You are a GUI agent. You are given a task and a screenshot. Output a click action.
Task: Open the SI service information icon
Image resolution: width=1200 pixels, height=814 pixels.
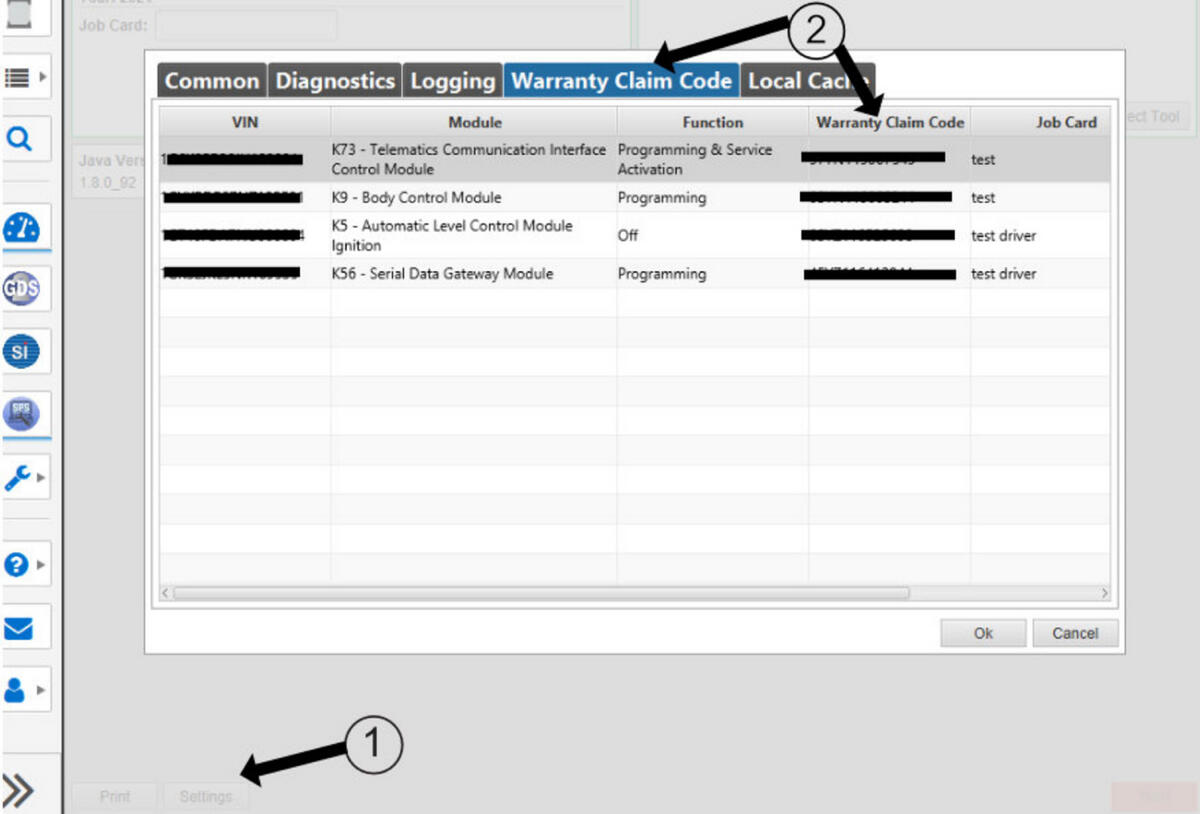click(21, 351)
